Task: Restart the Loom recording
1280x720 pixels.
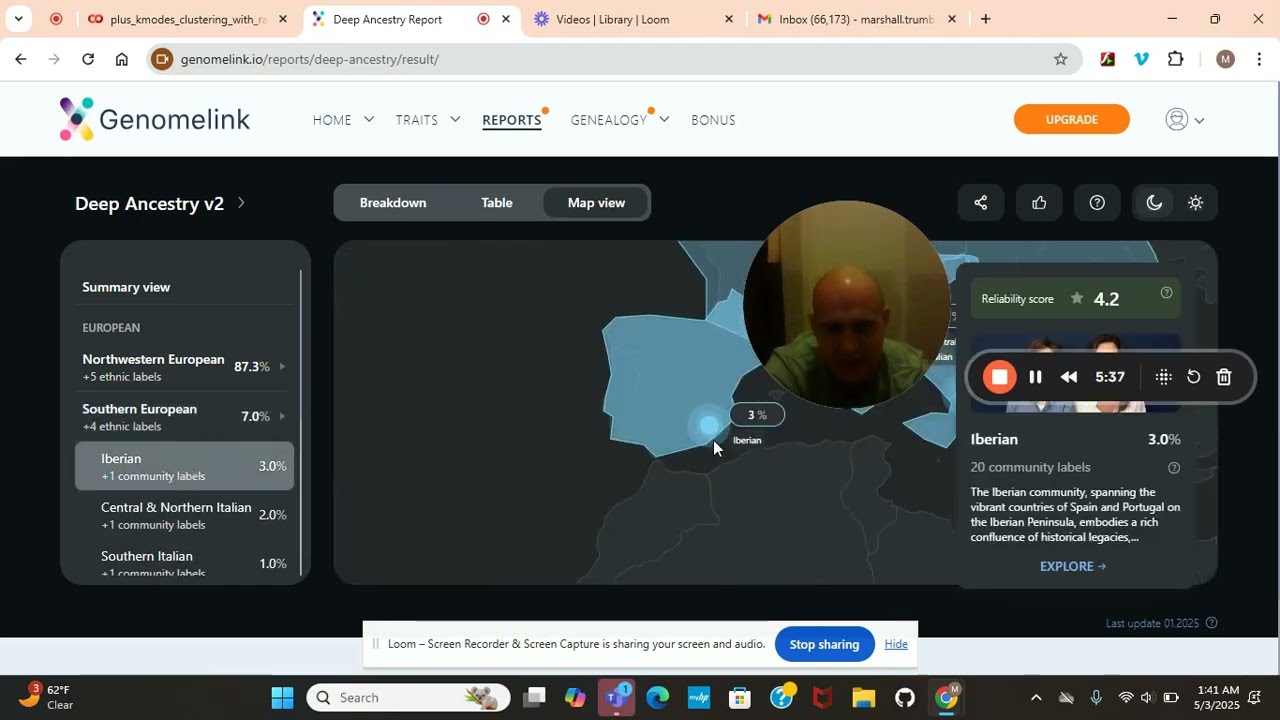Action: [x=1193, y=377]
